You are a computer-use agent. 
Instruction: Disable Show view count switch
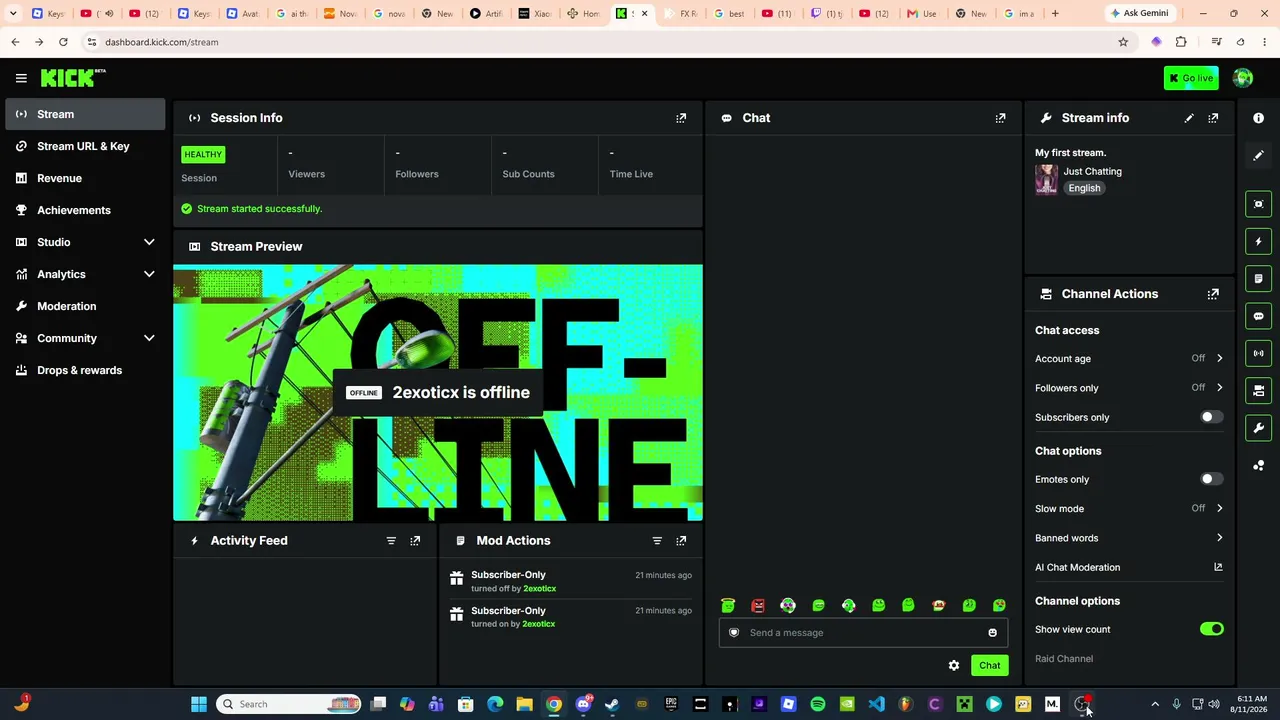tap(1211, 629)
